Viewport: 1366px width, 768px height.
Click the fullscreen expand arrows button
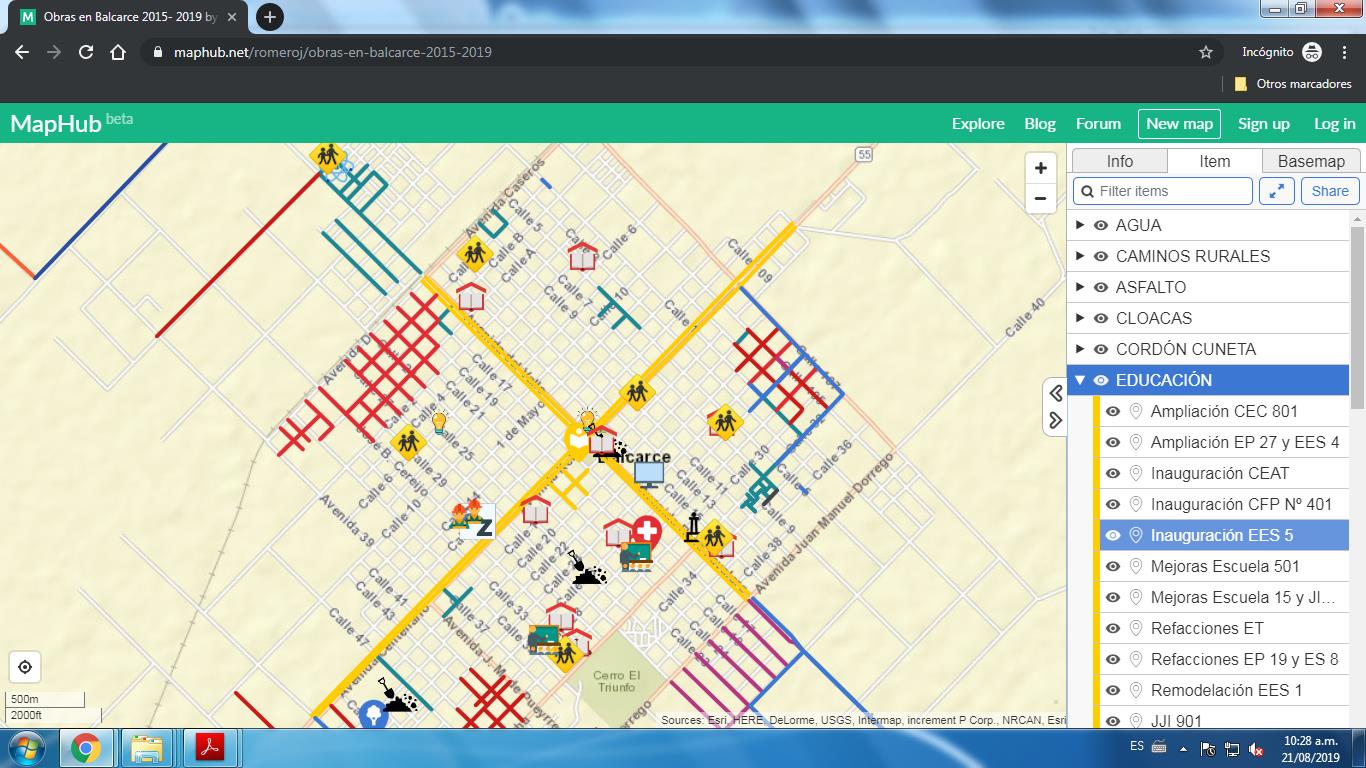pos(1277,191)
